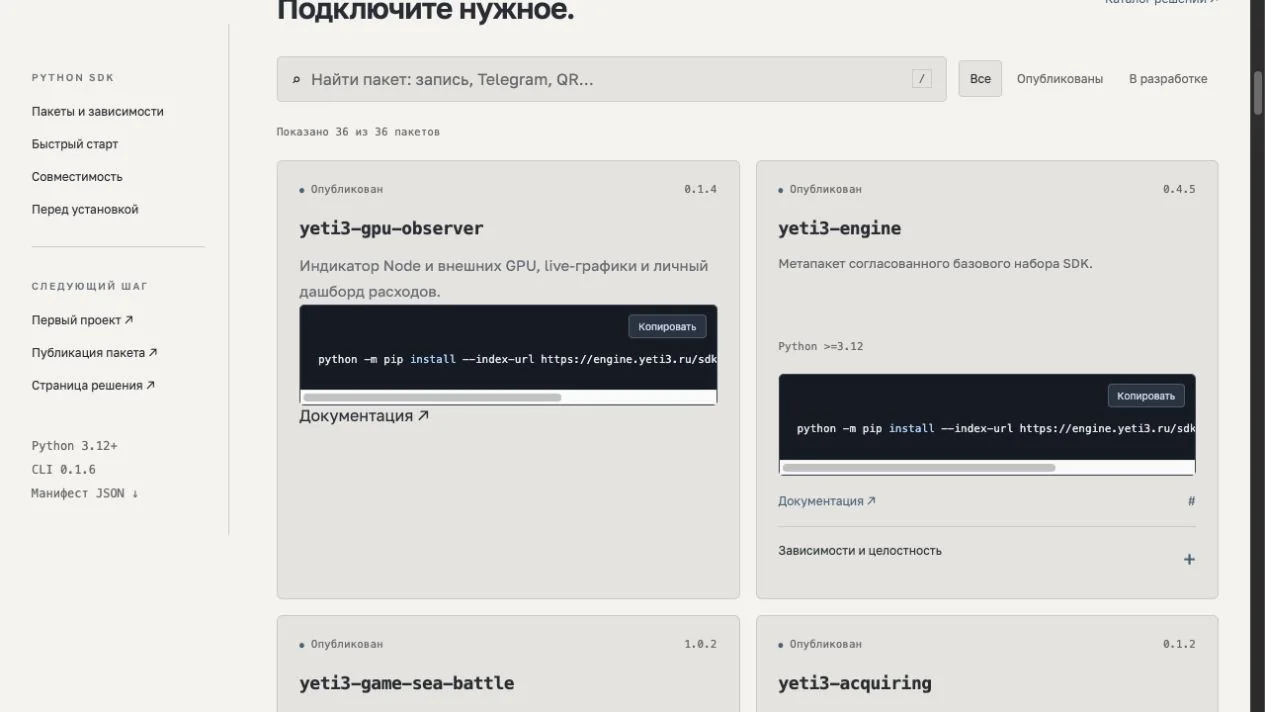Viewport: 1265px width, 712px height.
Task: Open Публикация пакета external link
Action: point(94,353)
